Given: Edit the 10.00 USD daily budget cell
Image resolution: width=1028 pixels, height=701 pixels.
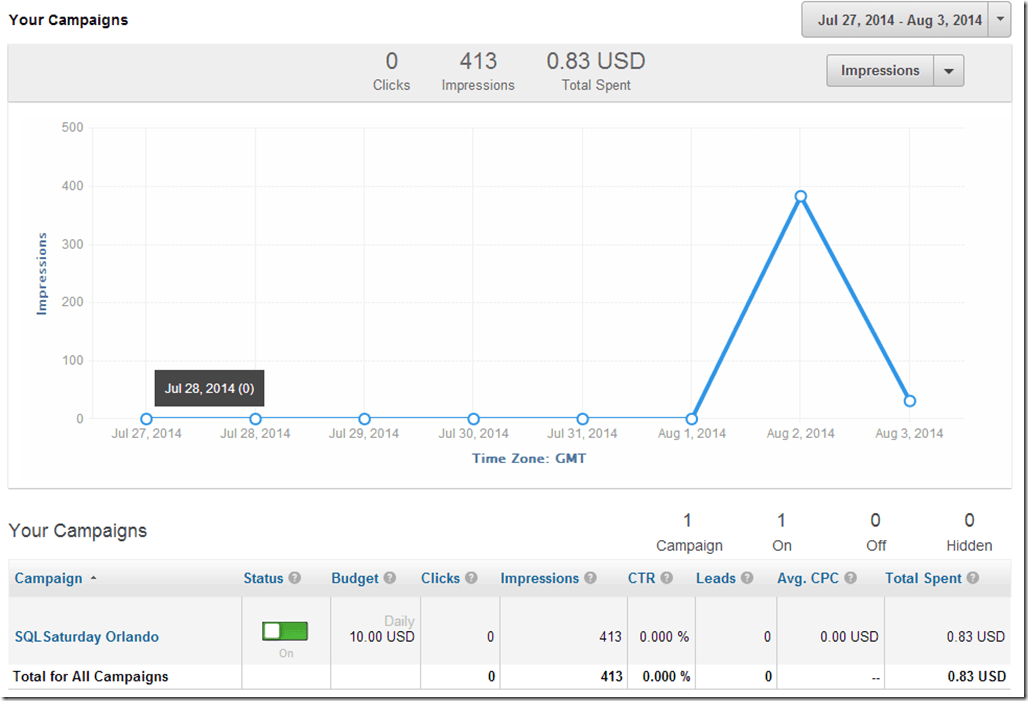Looking at the screenshot, I should click(x=381, y=637).
